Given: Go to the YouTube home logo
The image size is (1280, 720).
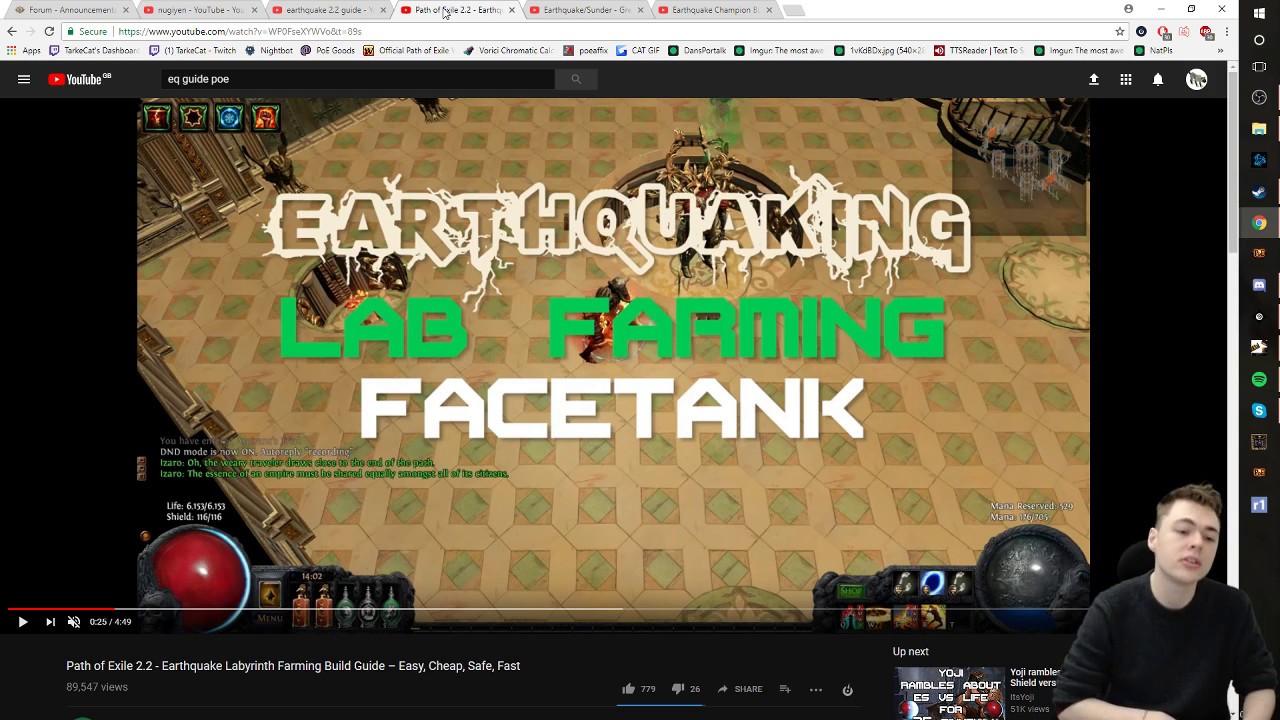Looking at the screenshot, I should (80, 79).
